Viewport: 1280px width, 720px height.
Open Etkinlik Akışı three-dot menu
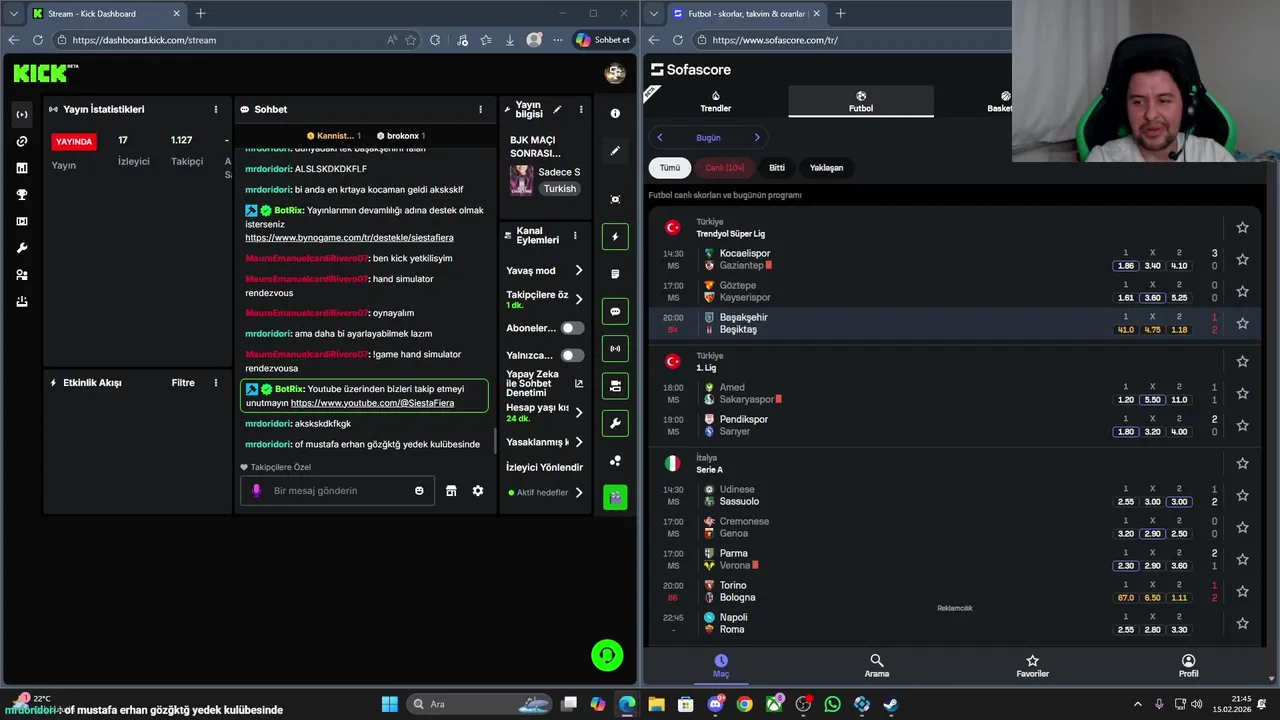[215, 383]
